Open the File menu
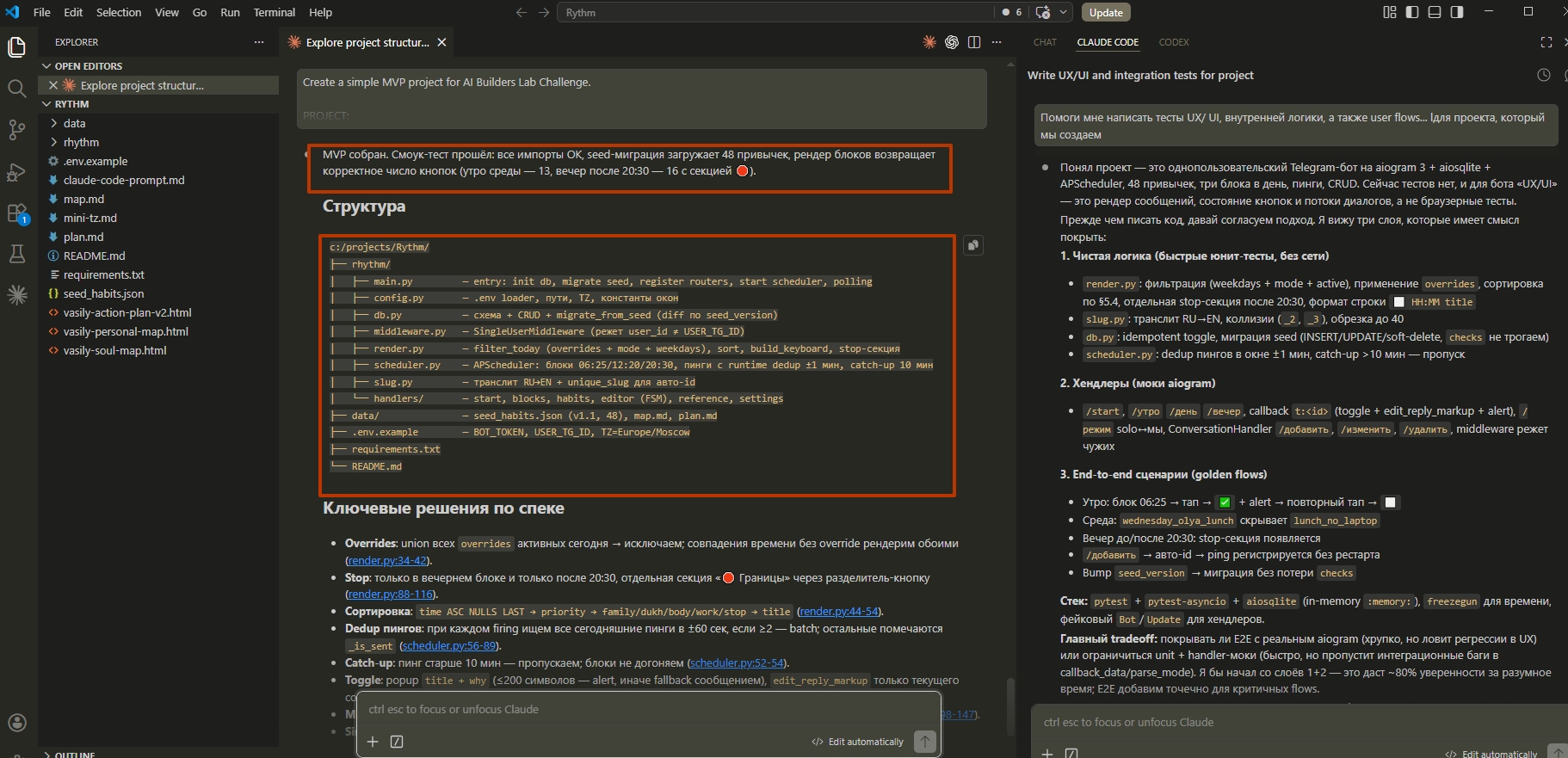Screen dimensions: 1568x758 click(41, 12)
